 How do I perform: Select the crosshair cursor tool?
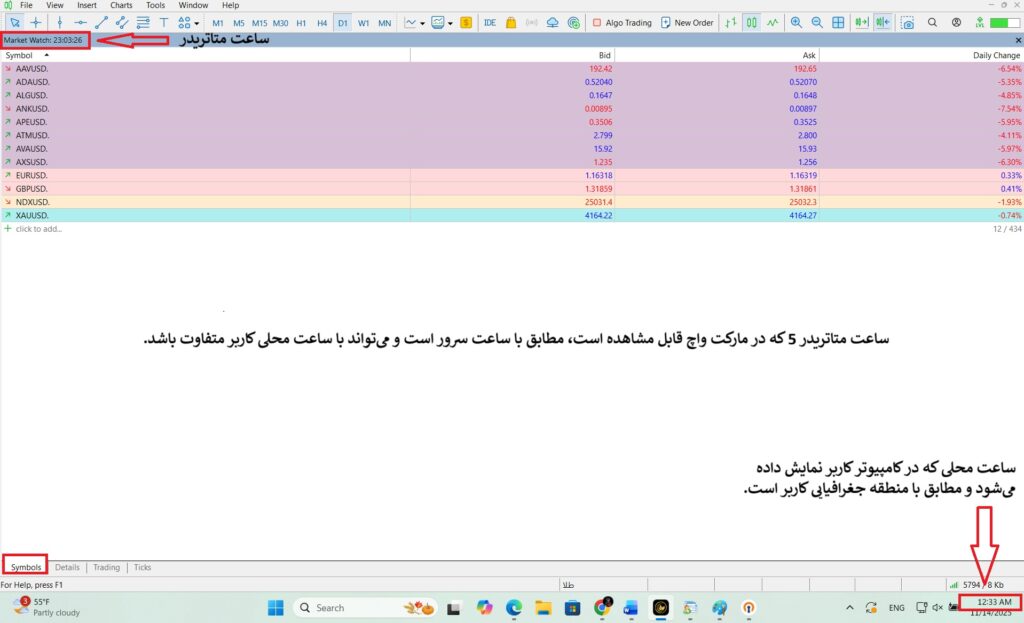tap(36, 22)
